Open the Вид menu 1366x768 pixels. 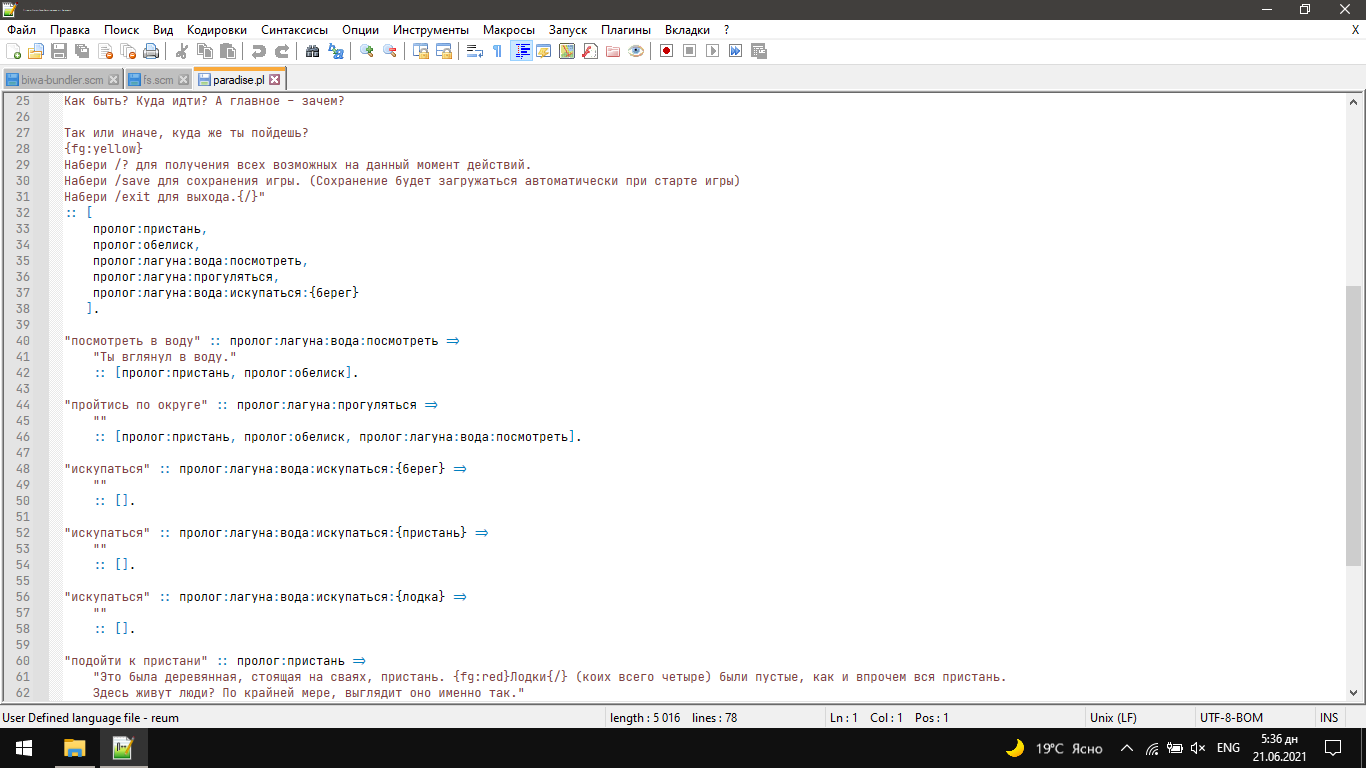pyautogui.click(x=163, y=30)
